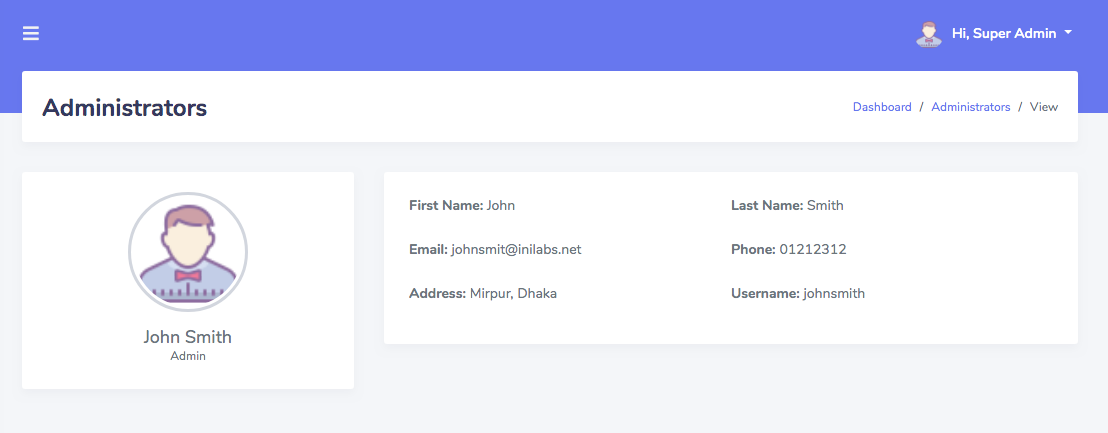1108x433 pixels.
Task: Click the address Mirpur, Dhaka
Action: tap(514, 293)
